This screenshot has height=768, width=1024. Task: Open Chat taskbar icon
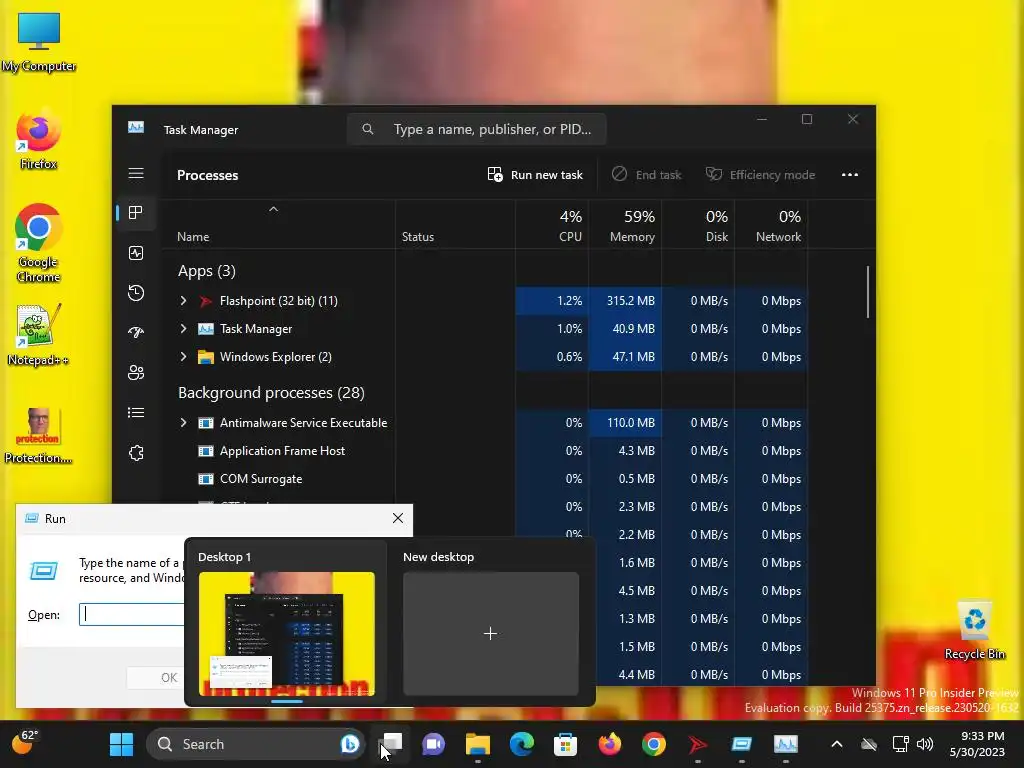pos(434,744)
